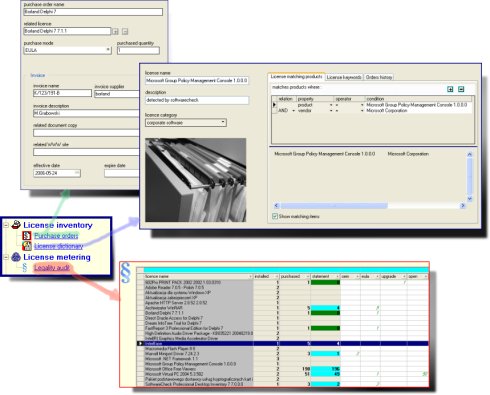This screenshot has height=395, width=490.
Task: Open the product property dropdown
Action: (331, 105)
